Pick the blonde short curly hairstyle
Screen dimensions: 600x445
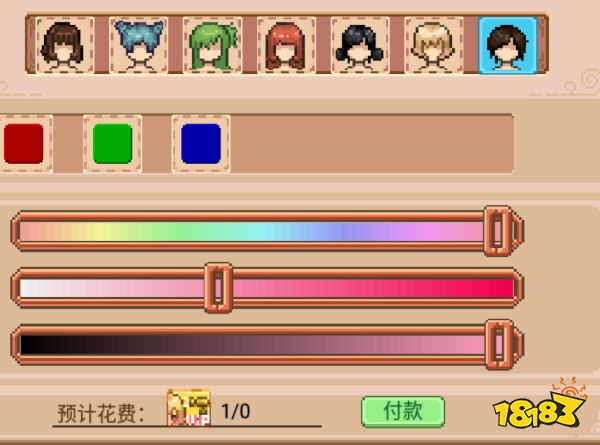(434, 45)
